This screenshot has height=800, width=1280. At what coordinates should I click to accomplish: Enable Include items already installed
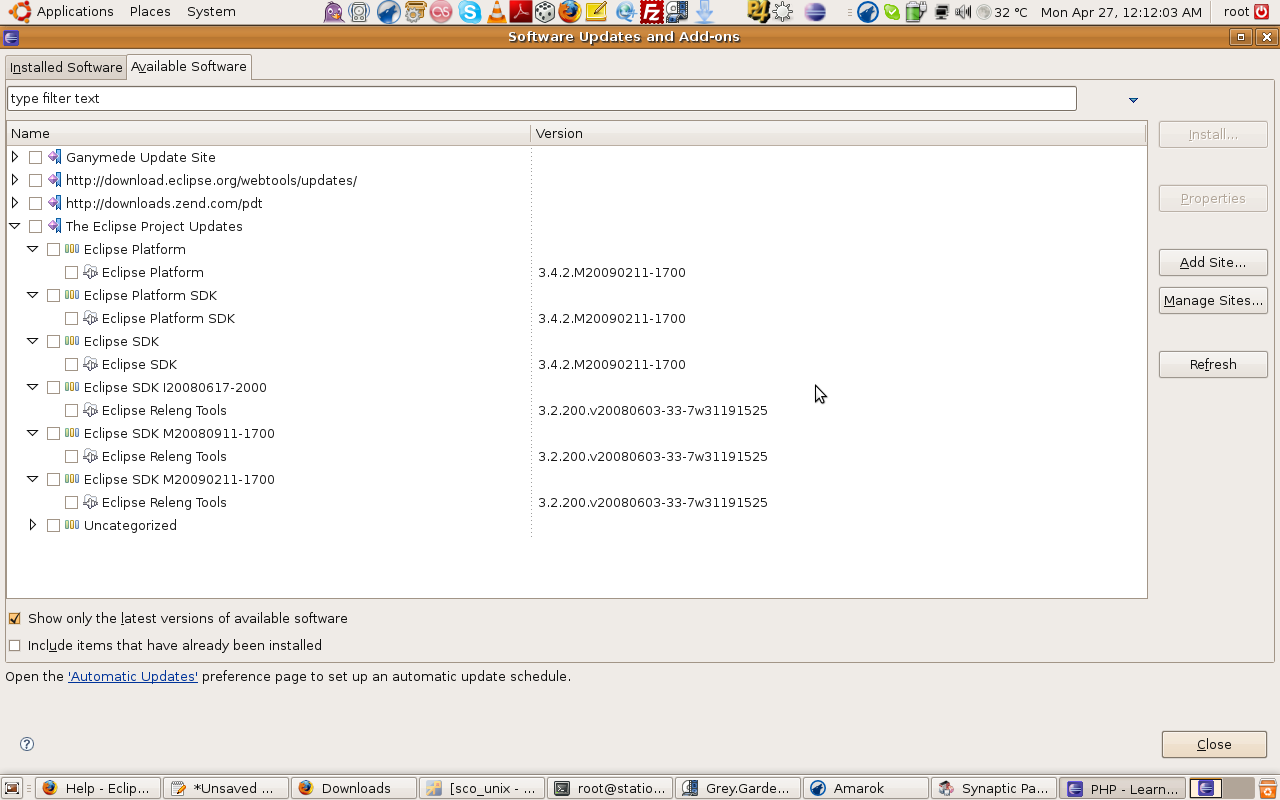pos(14,645)
